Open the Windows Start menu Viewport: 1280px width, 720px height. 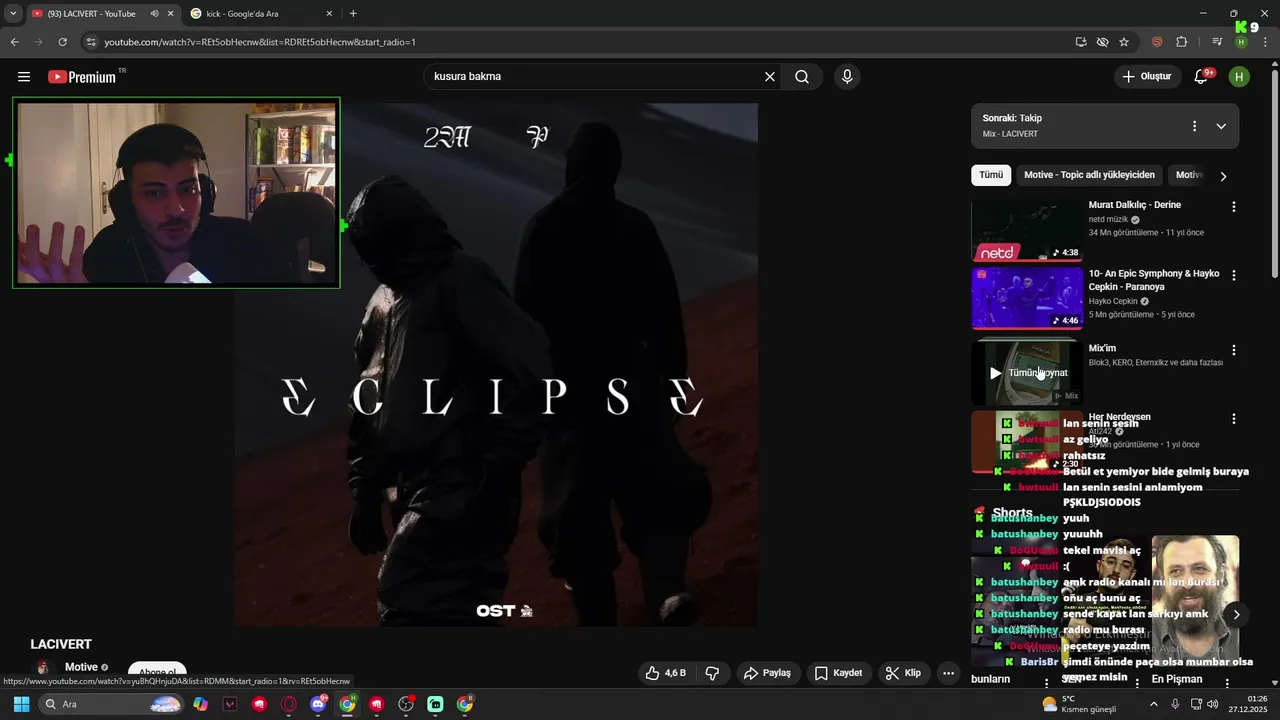(x=21, y=704)
